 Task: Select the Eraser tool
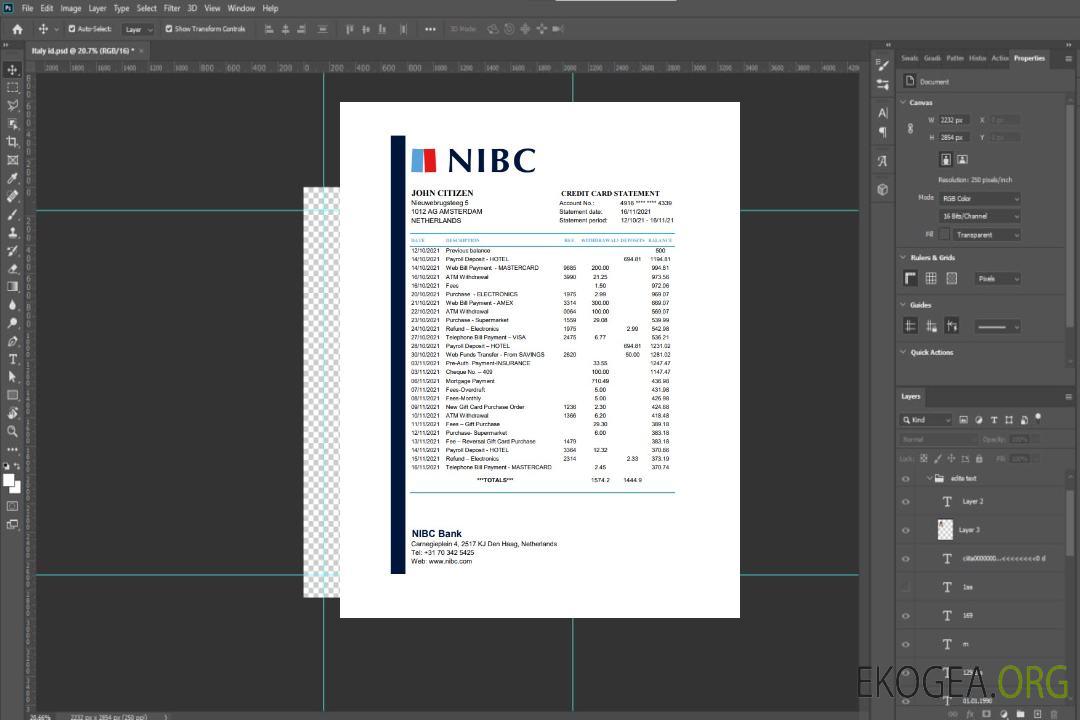[x=12, y=269]
